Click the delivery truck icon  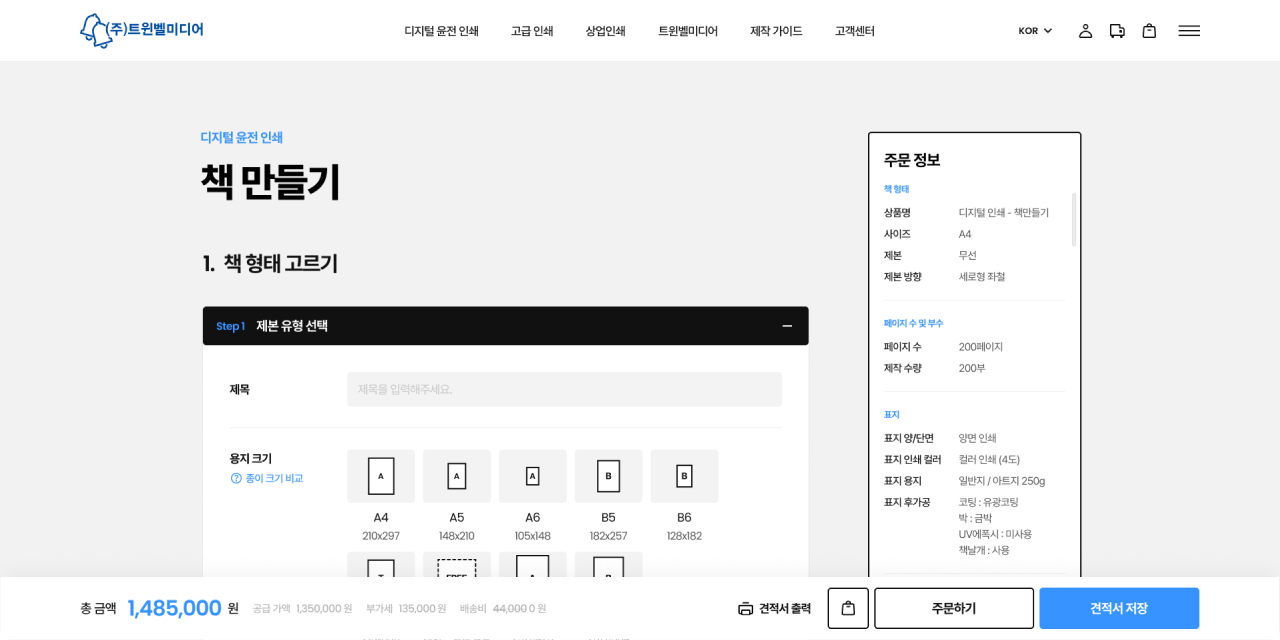click(1117, 31)
